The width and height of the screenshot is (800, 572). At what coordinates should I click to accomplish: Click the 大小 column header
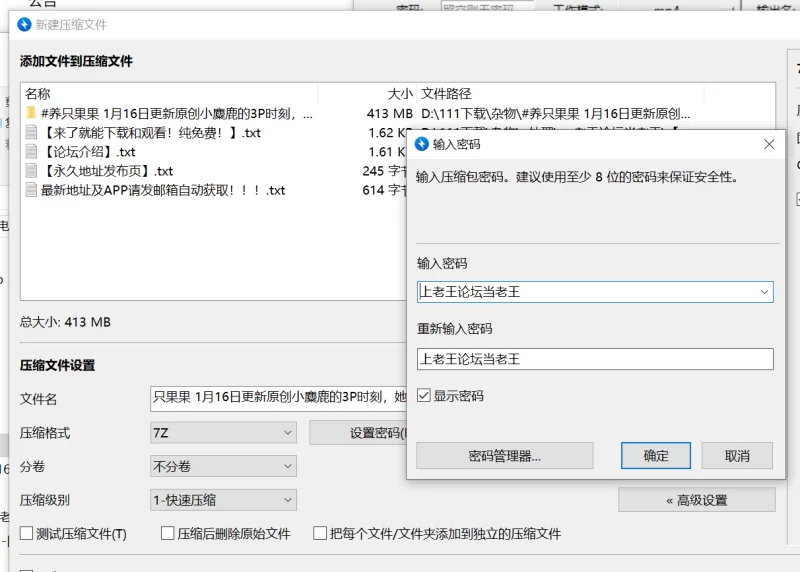pos(398,93)
